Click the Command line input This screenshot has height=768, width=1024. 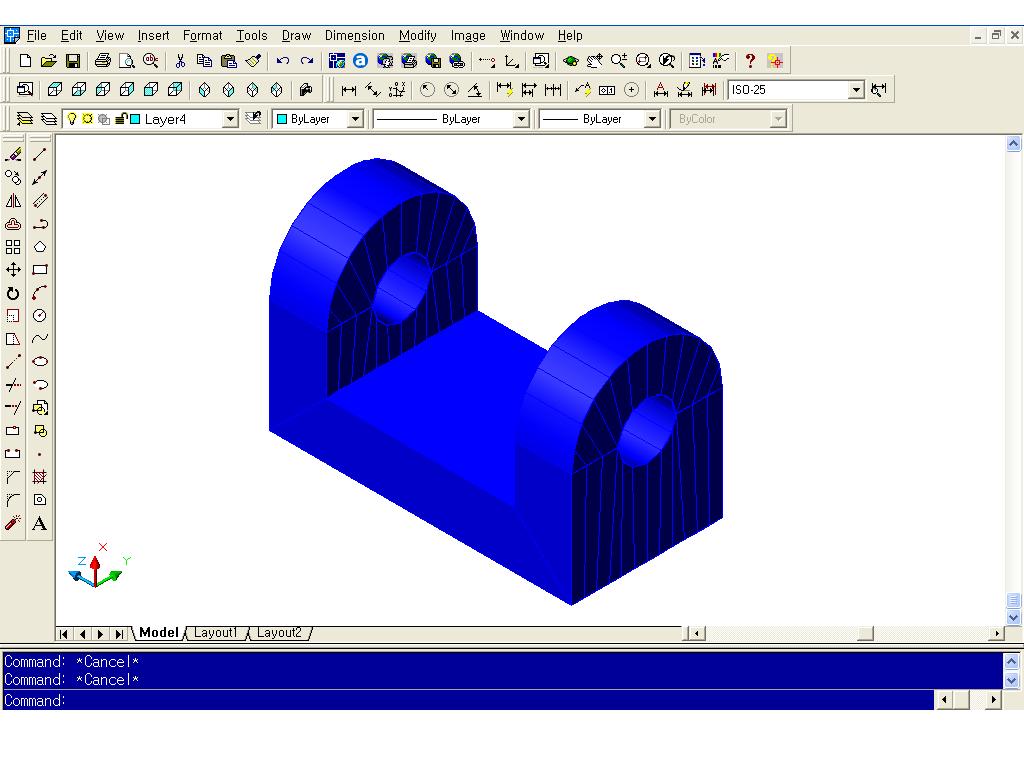click(x=468, y=700)
